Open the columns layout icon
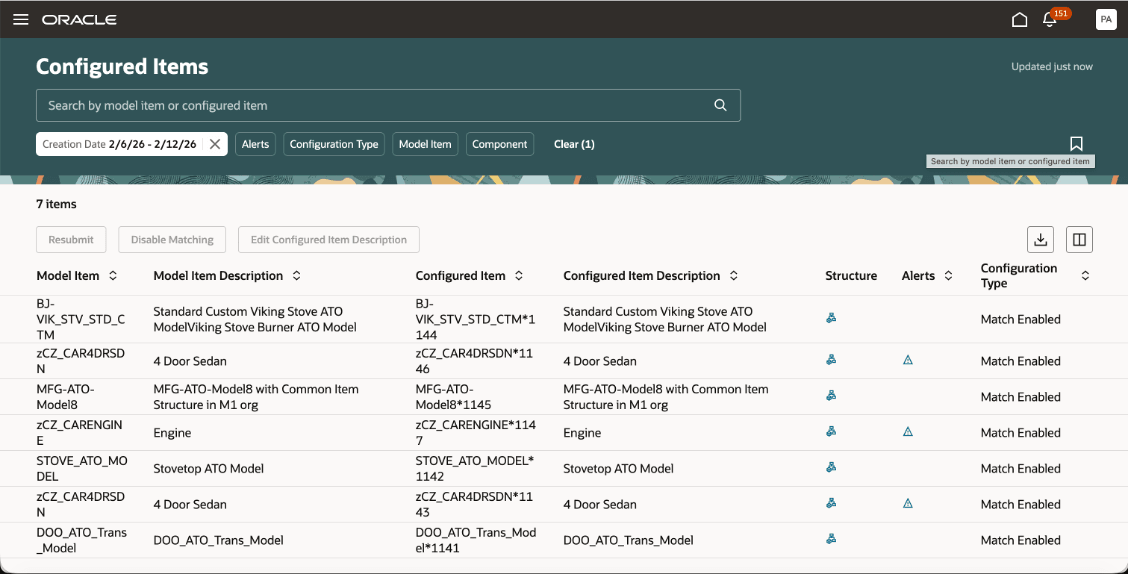Image resolution: width=1128 pixels, height=574 pixels. (x=1079, y=239)
